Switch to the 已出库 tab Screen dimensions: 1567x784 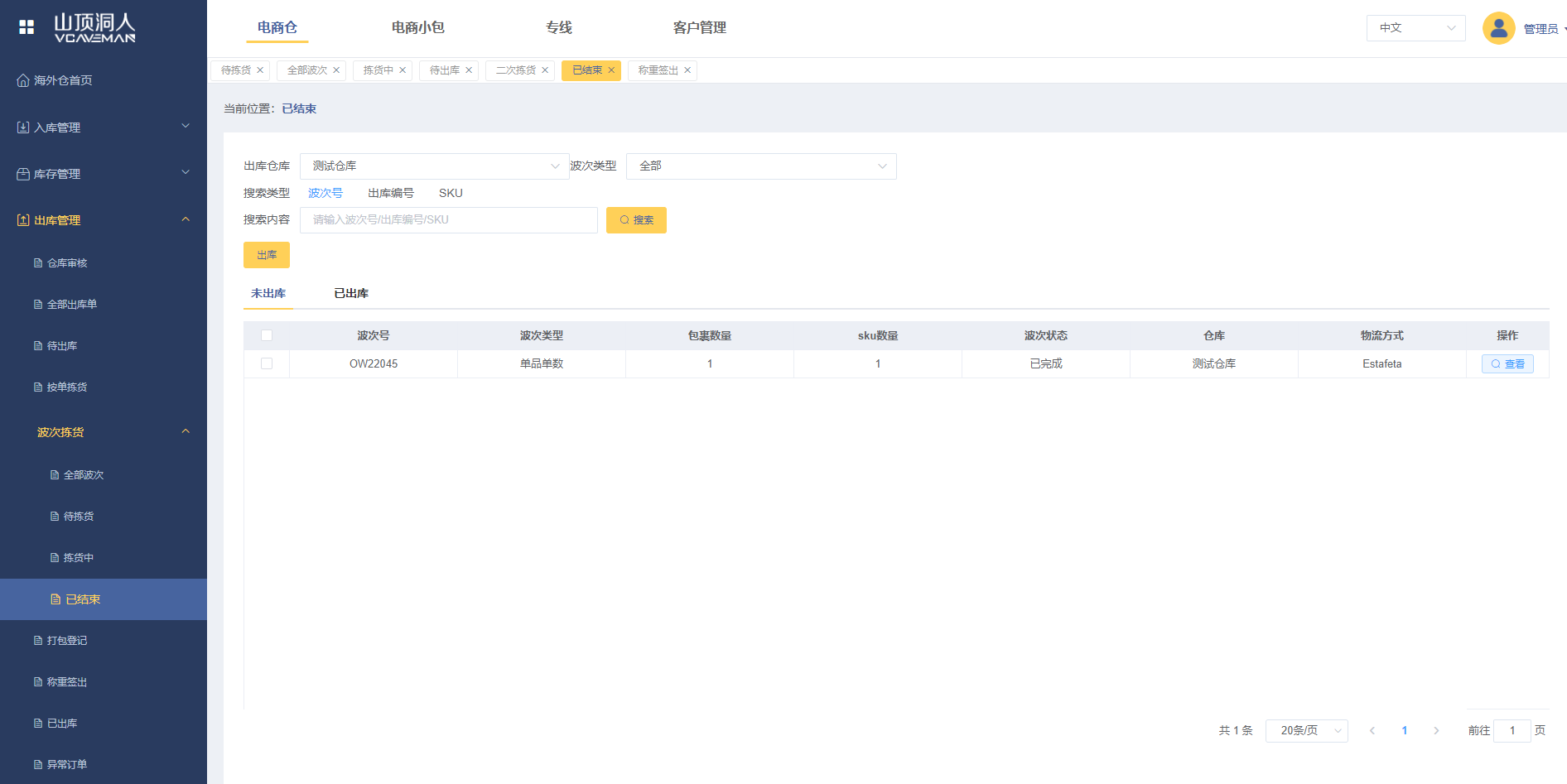(351, 294)
